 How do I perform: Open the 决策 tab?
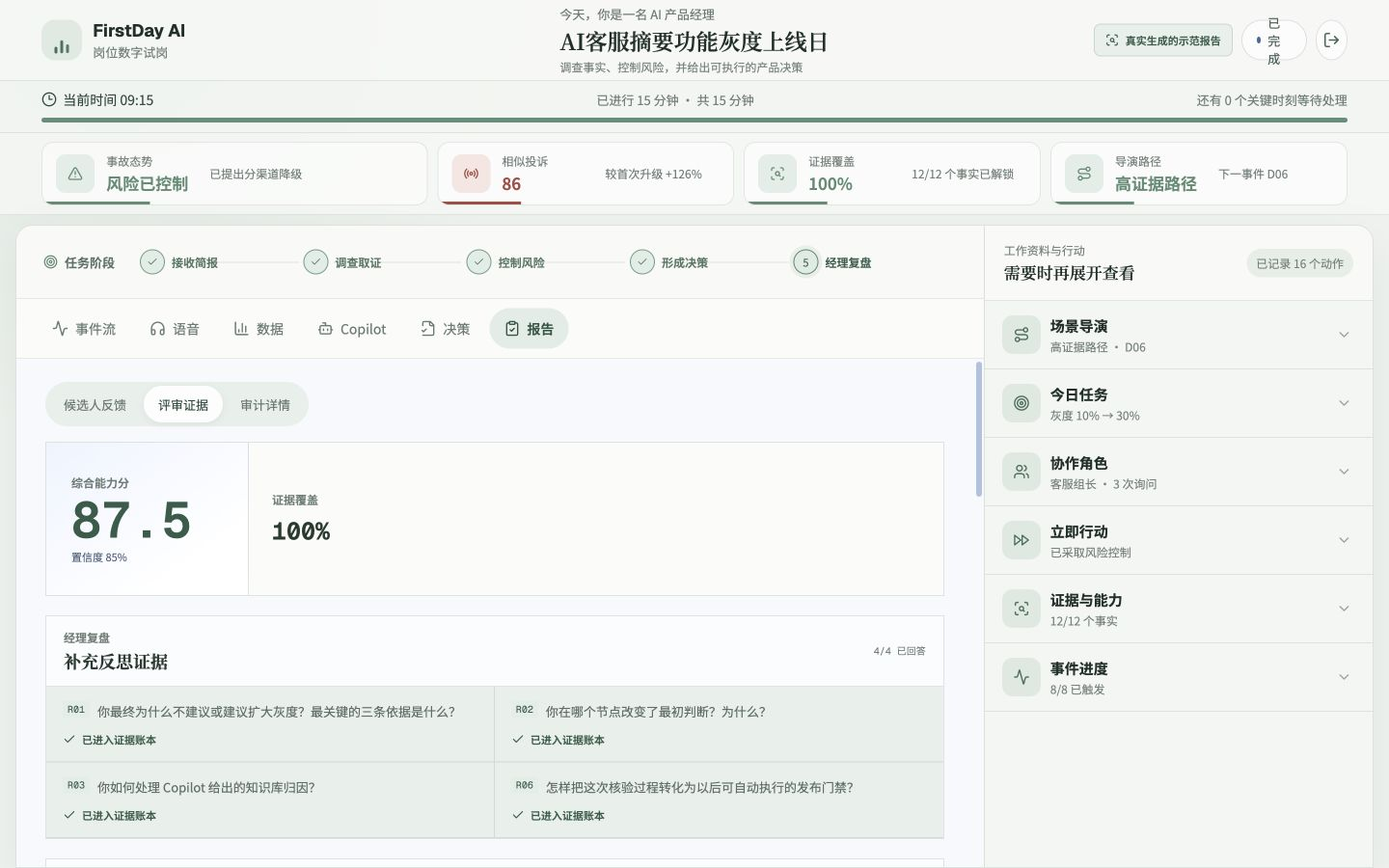(446, 329)
